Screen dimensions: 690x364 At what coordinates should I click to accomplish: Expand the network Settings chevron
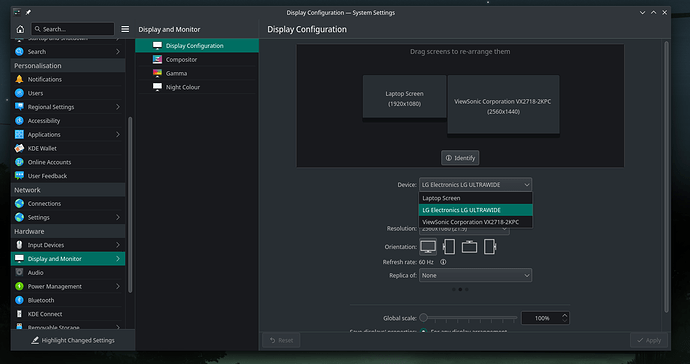(117, 217)
